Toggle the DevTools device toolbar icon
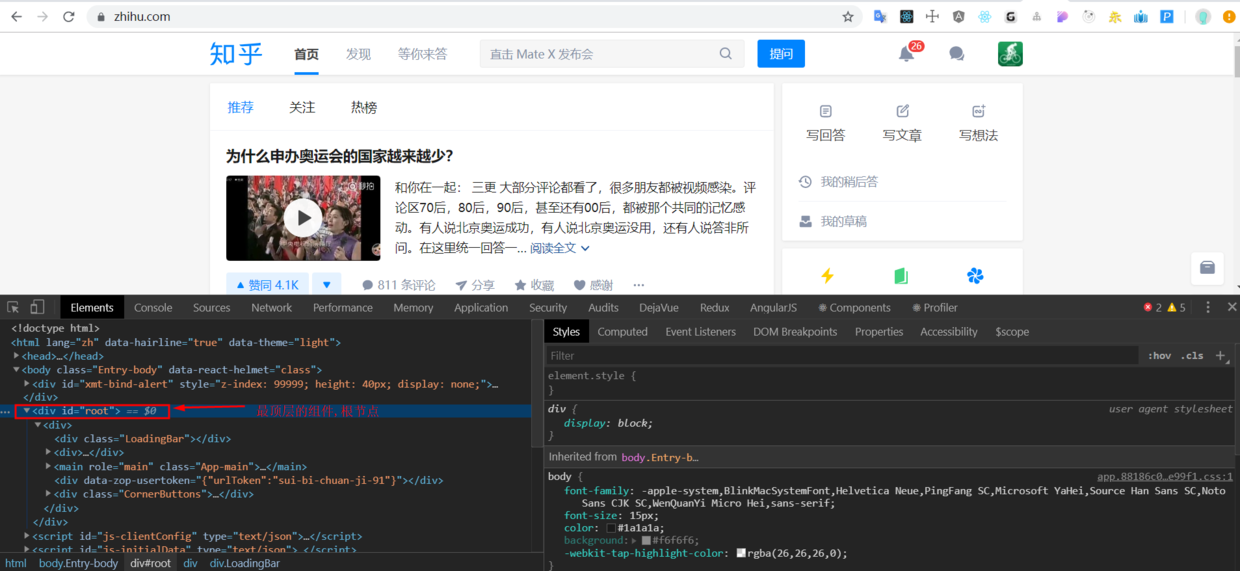 coord(37,307)
